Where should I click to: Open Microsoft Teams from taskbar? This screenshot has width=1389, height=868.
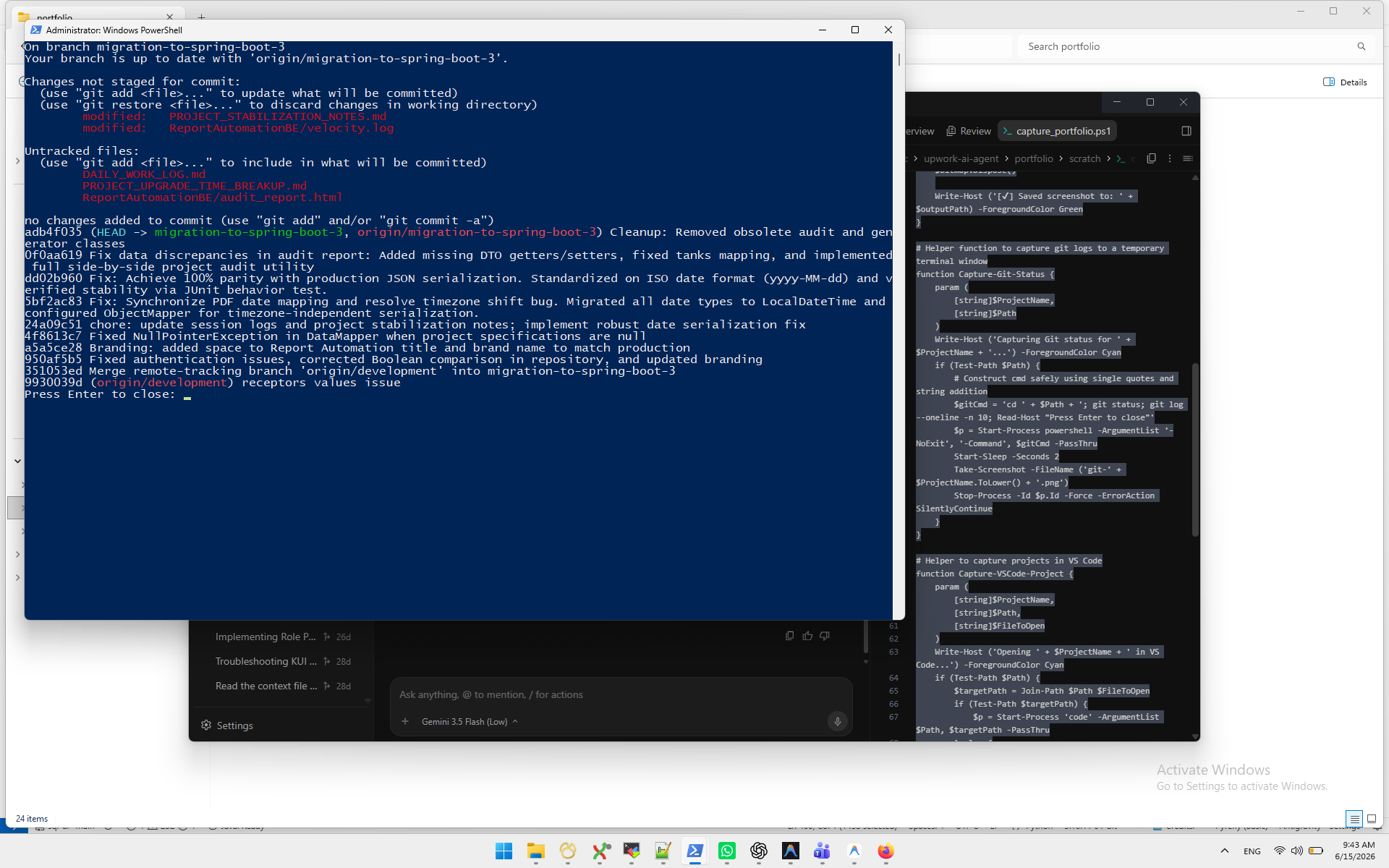[x=823, y=851]
